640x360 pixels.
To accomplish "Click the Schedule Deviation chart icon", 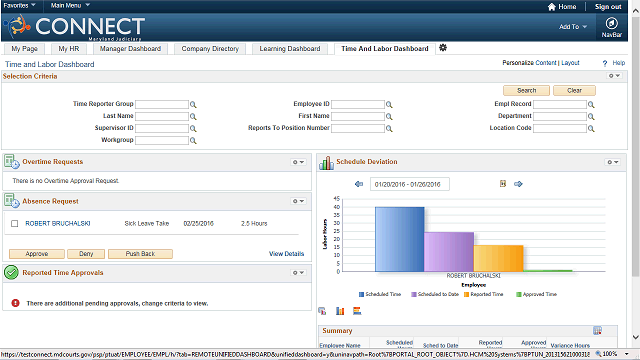I will point(326,162).
